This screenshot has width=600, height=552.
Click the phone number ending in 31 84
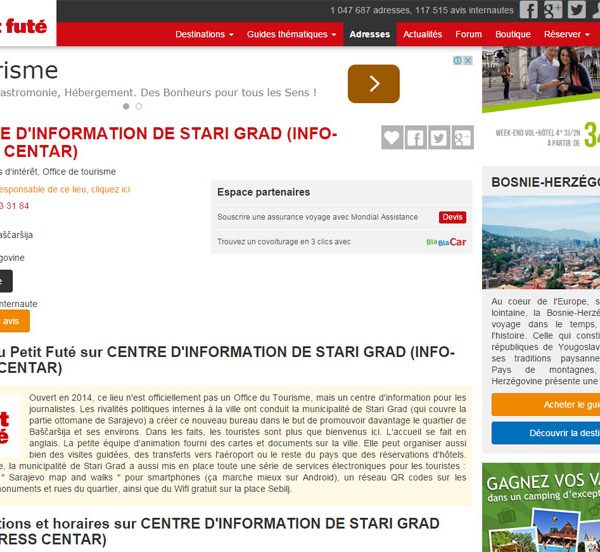pos(14,206)
